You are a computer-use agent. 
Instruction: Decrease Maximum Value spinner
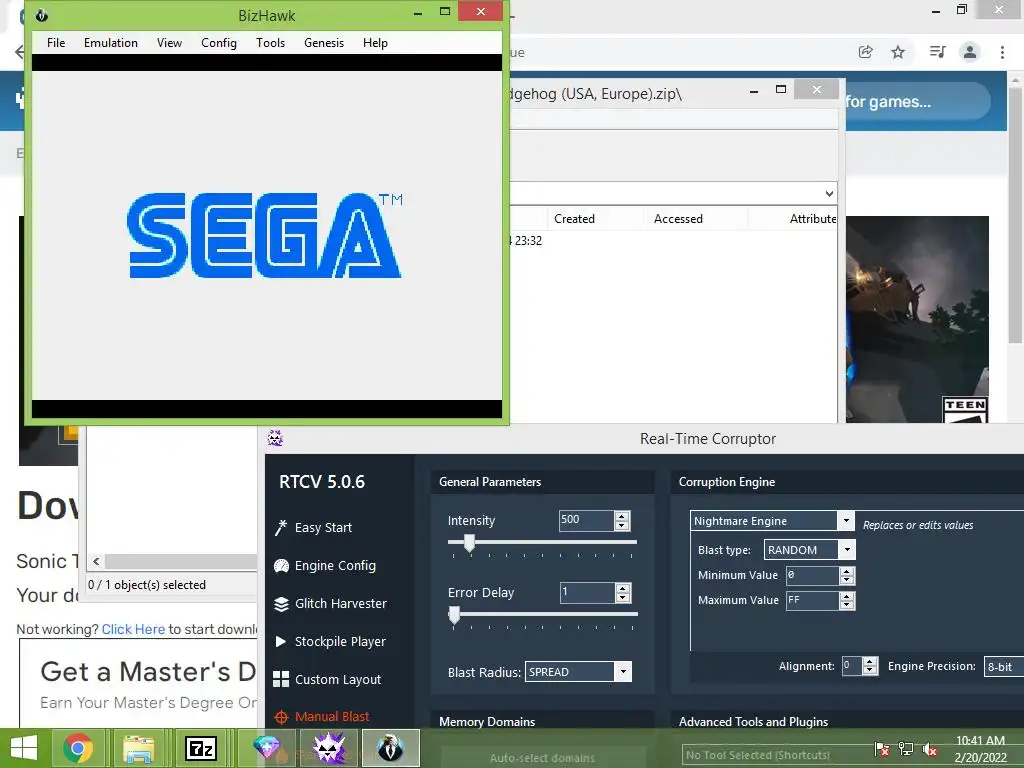pyautogui.click(x=847, y=605)
